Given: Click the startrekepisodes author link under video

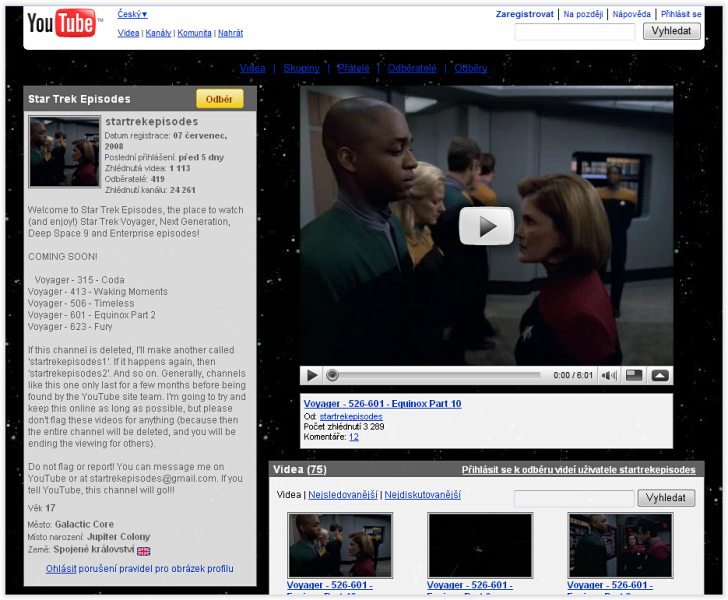Looking at the screenshot, I should pos(351,417).
